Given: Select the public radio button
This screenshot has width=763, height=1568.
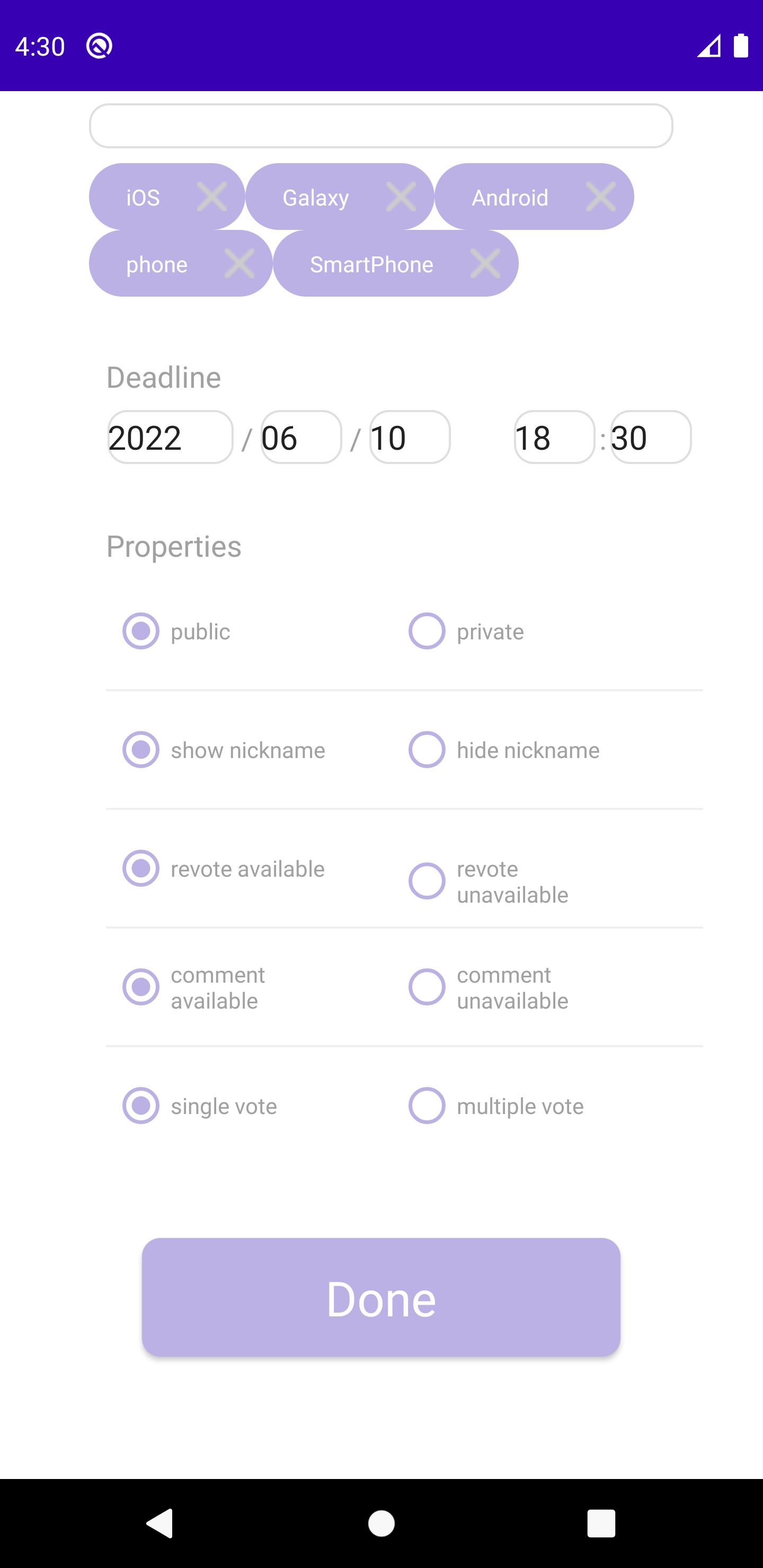Looking at the screenshot, I should [x=140, y=631].
